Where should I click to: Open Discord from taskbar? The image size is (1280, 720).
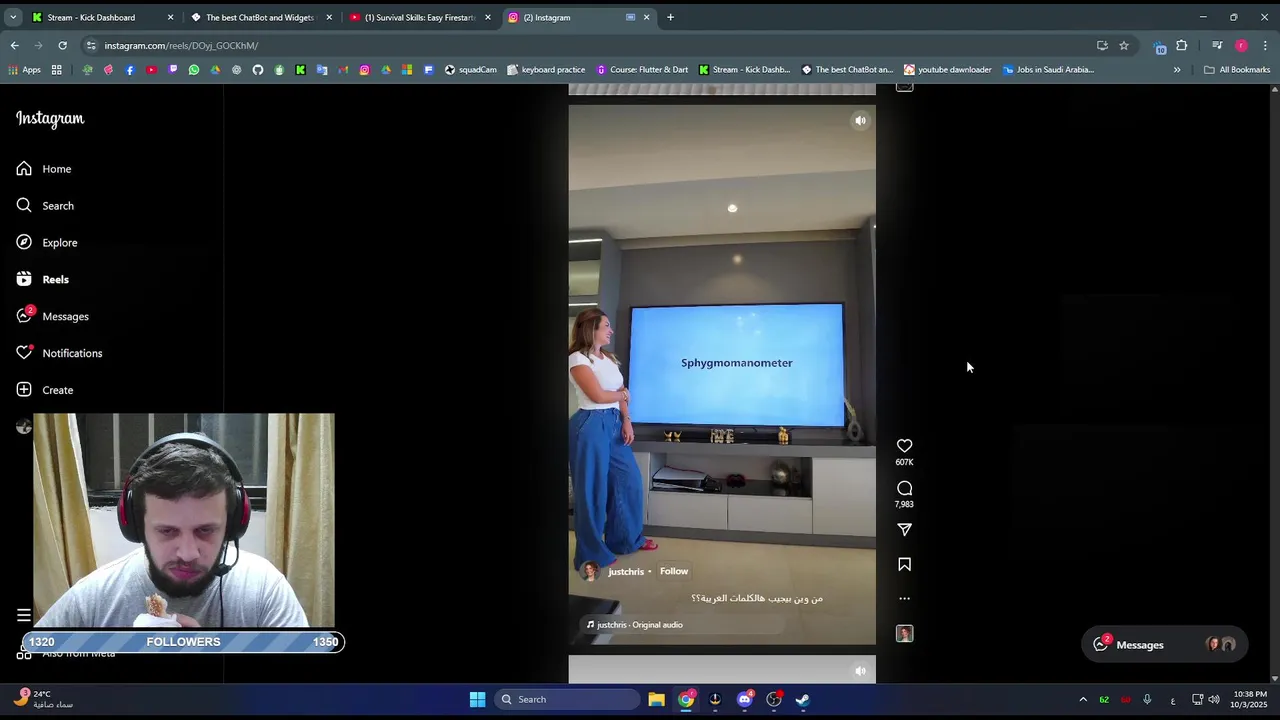tap(744, 699)
